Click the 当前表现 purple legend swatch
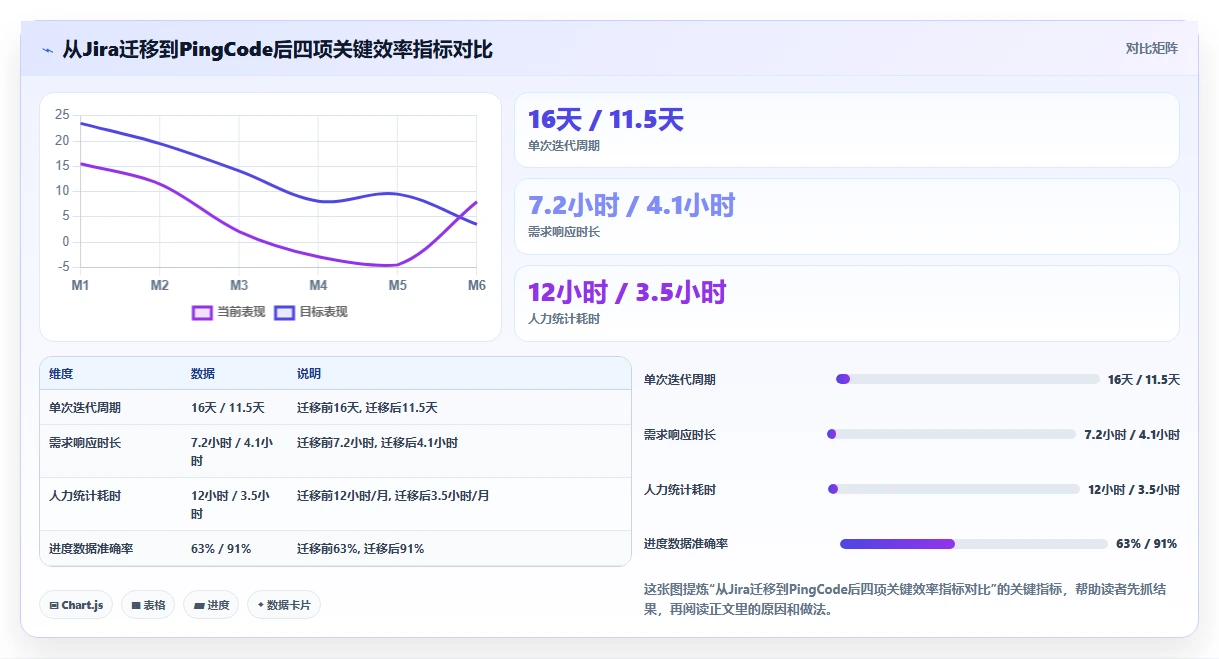Image resolution: width=1219 pixels, height=659 pixels. coord(202,312)
